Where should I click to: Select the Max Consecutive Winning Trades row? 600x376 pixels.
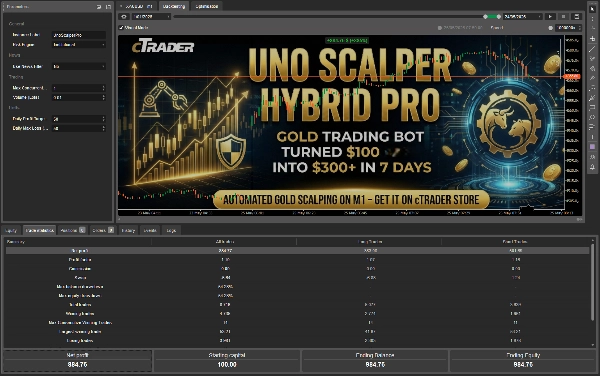point(297,323)
